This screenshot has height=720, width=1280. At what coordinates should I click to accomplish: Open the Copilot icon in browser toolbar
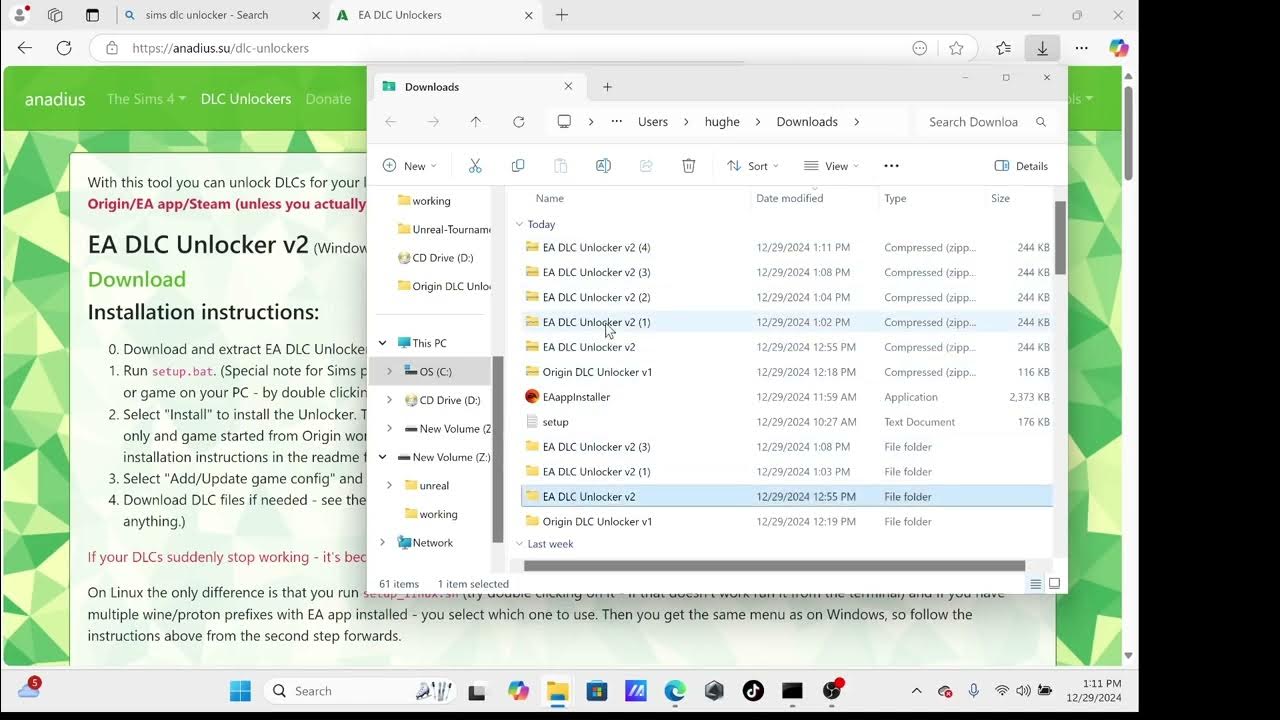(1119, 48)
